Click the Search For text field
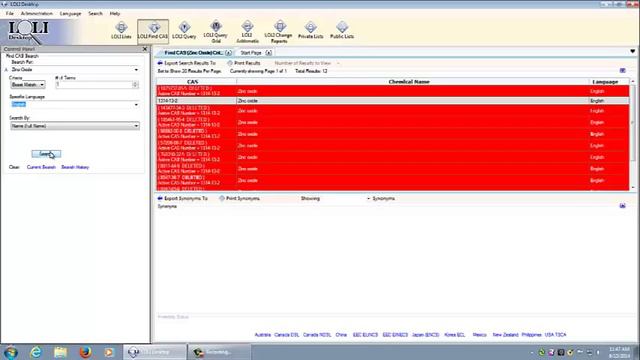Screen dimensions: 640x360 pos(71,70)
